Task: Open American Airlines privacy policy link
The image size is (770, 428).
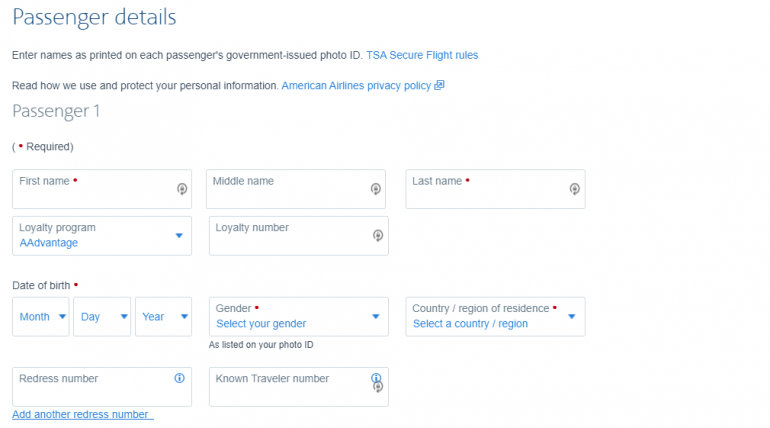Action: [356, 86]
